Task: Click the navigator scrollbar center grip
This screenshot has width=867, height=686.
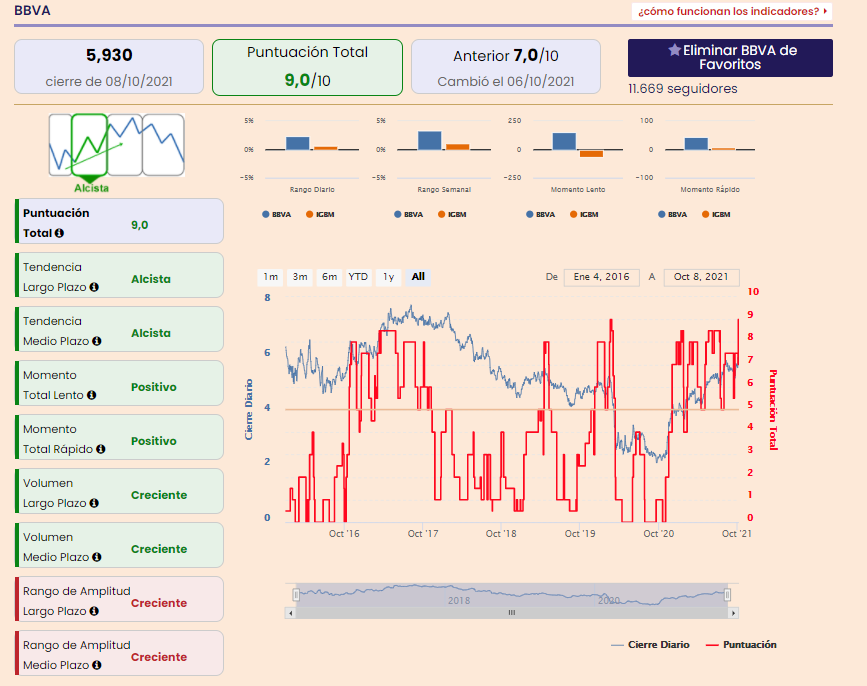Action: 512,613
